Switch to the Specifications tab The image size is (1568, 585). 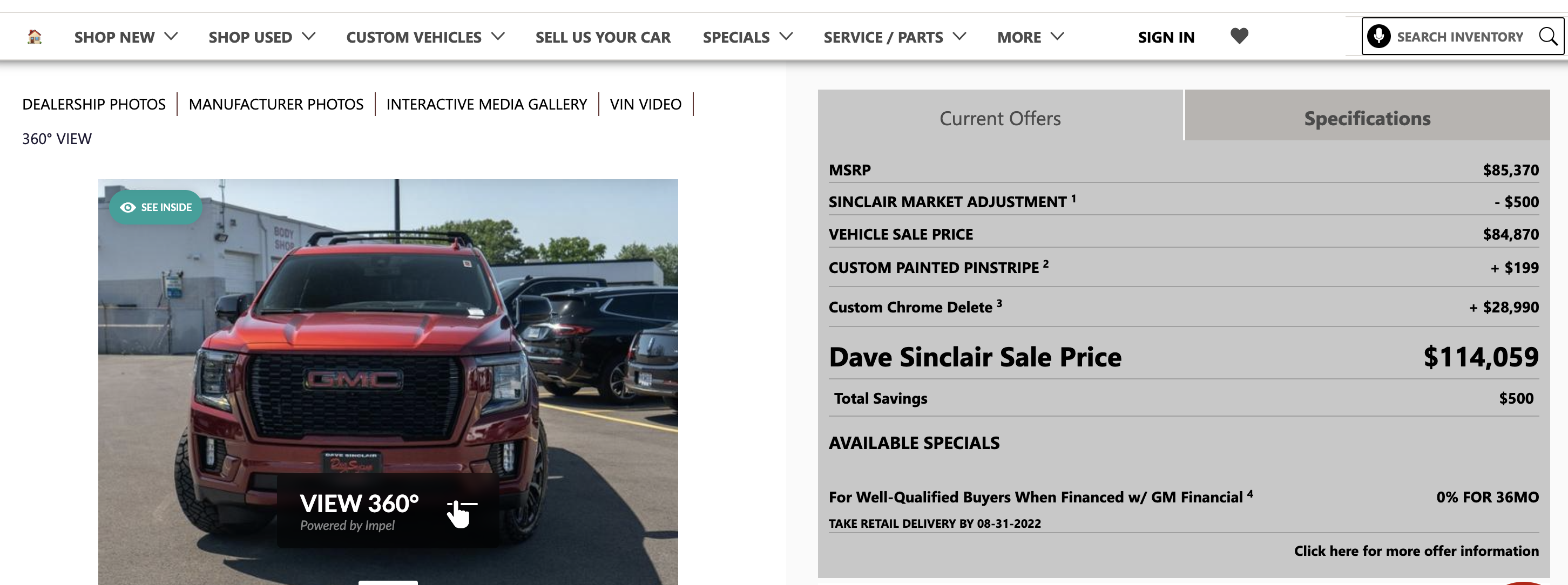tap(1367, 118)
